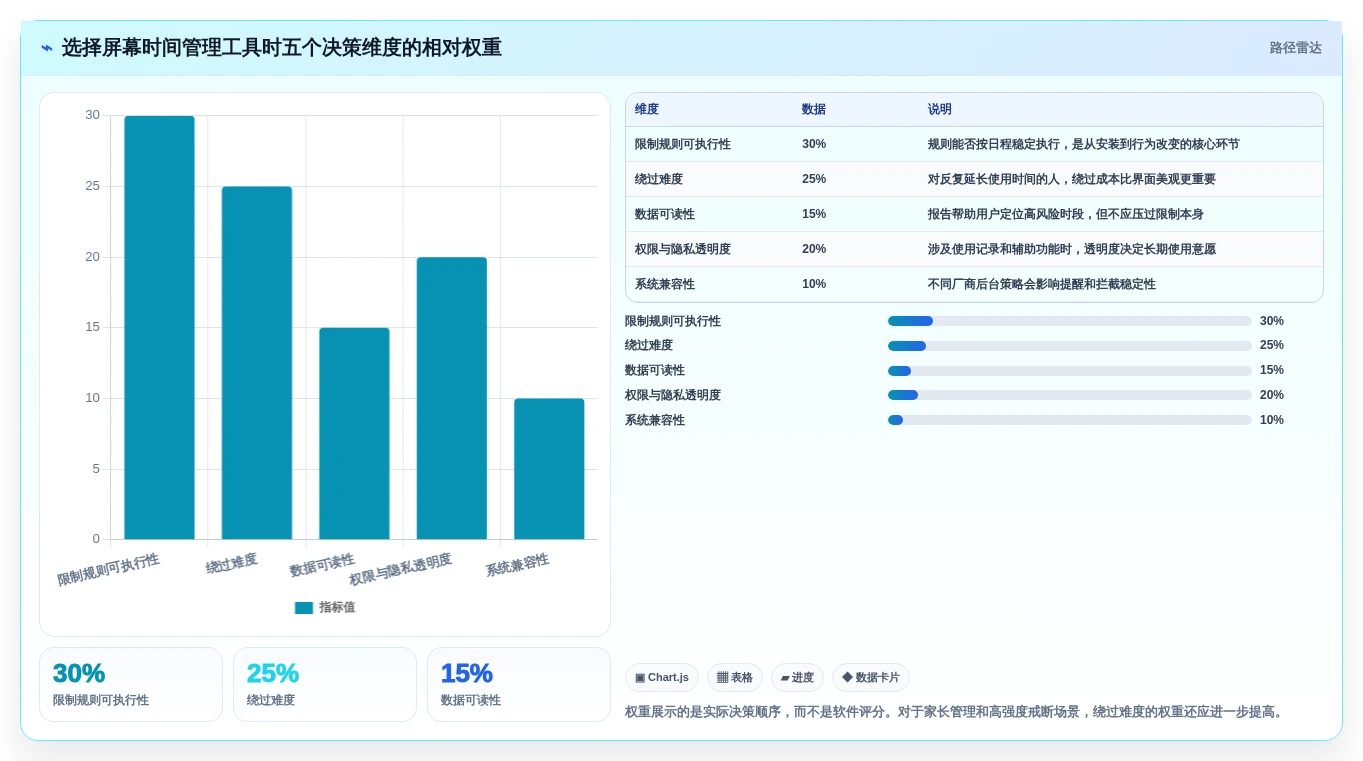Screen dimensions: 1363x761
Task: Click the 绕过难度 progress bar
Action: click(1070, 346)
